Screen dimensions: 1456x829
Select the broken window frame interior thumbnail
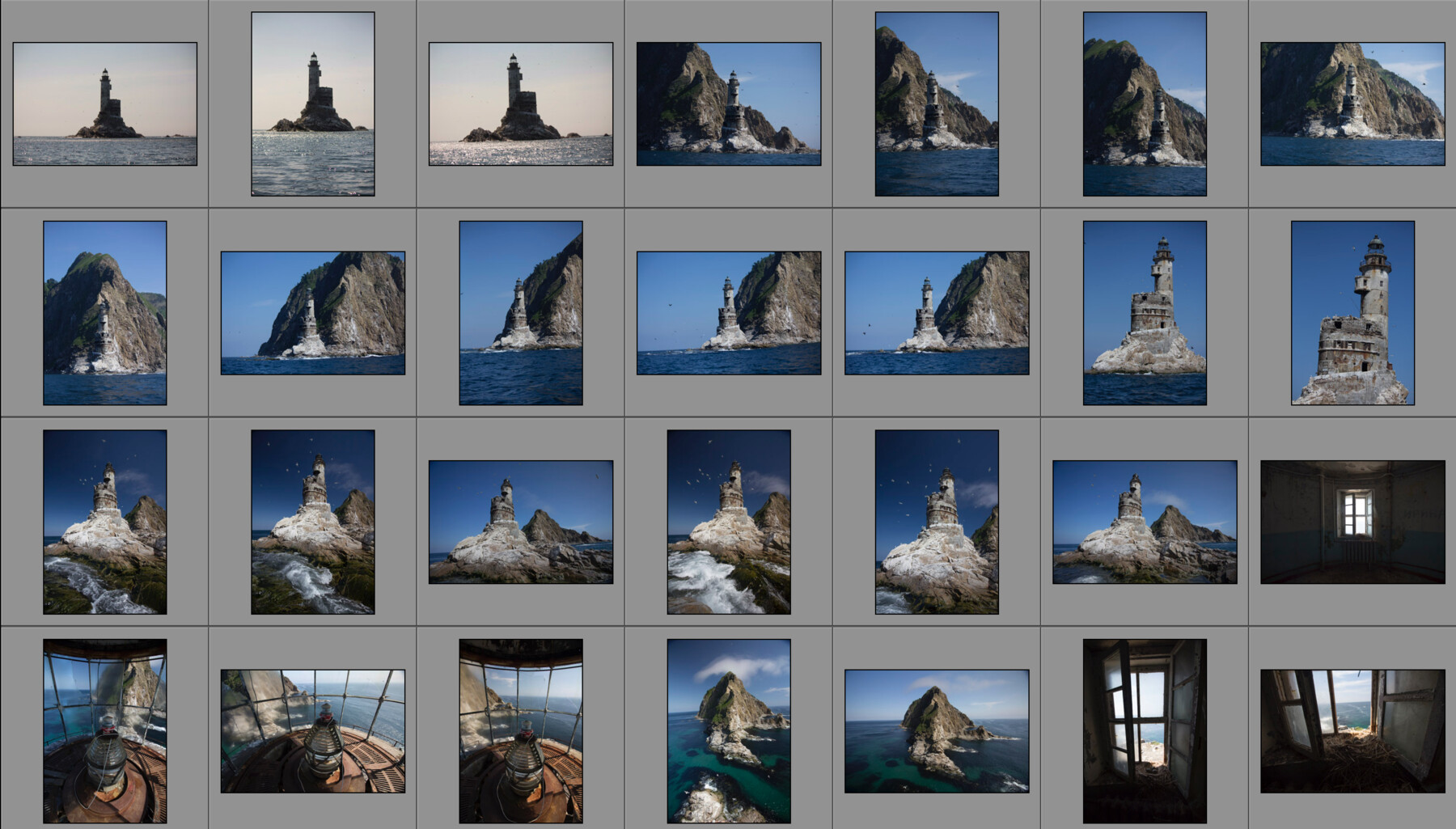[x=1144, y=730]
